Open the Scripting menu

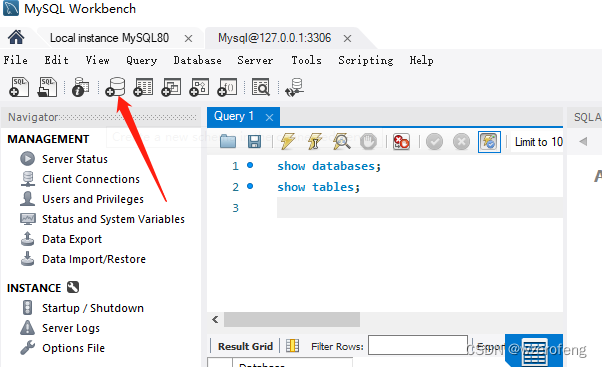point(366,60)
